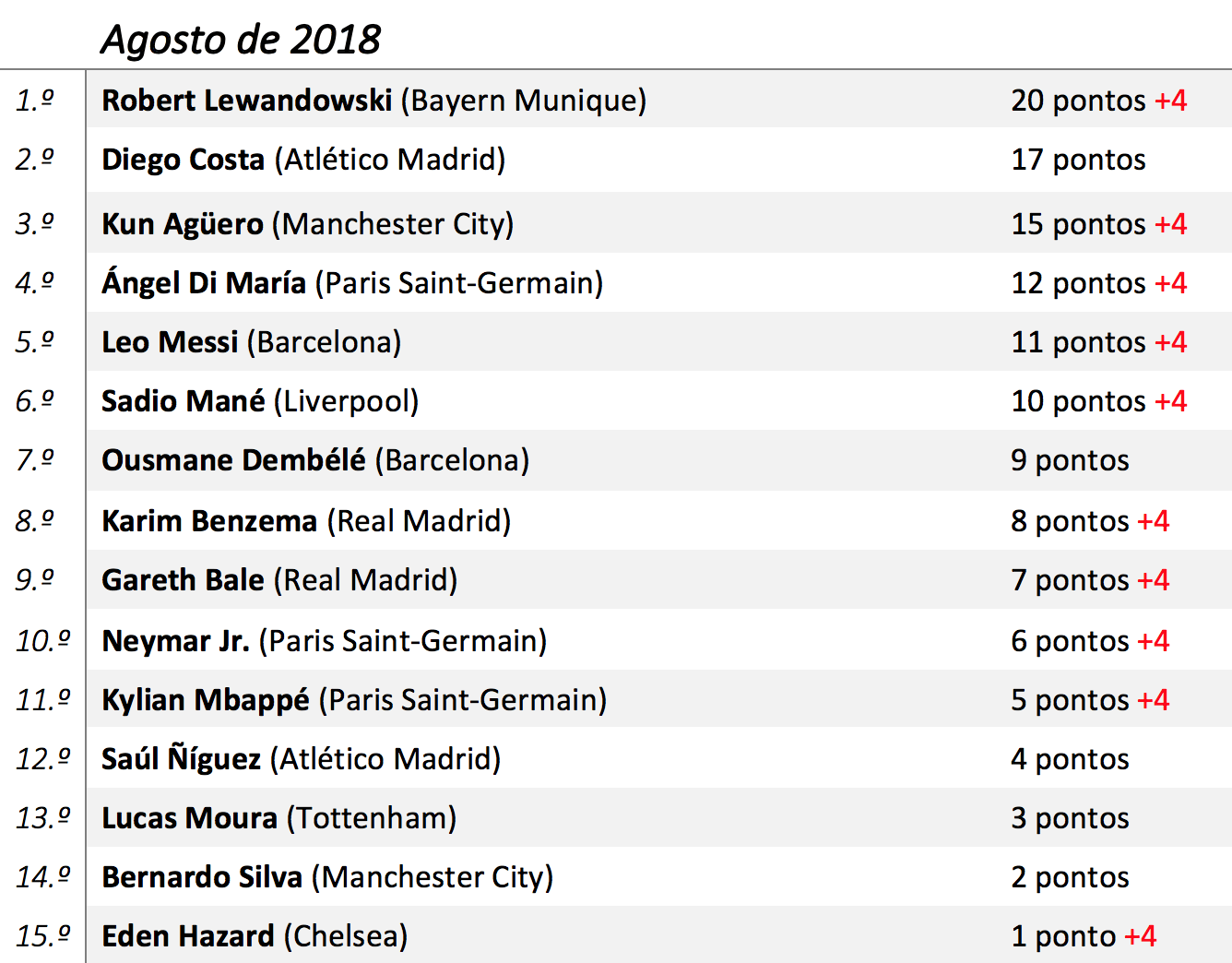Click the "20 pontos" score for Lewandowski
This screenshot has height=963, width=1232.
tap(1078, 101)
